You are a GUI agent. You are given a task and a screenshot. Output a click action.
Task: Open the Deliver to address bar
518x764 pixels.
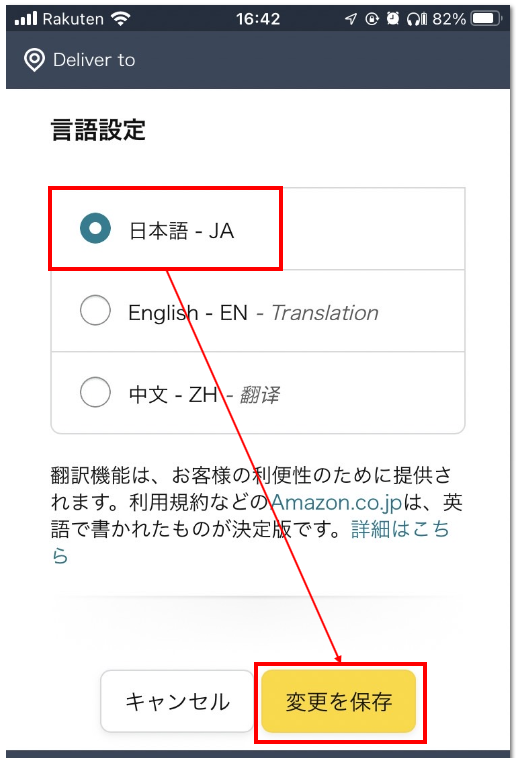[258, 60]
